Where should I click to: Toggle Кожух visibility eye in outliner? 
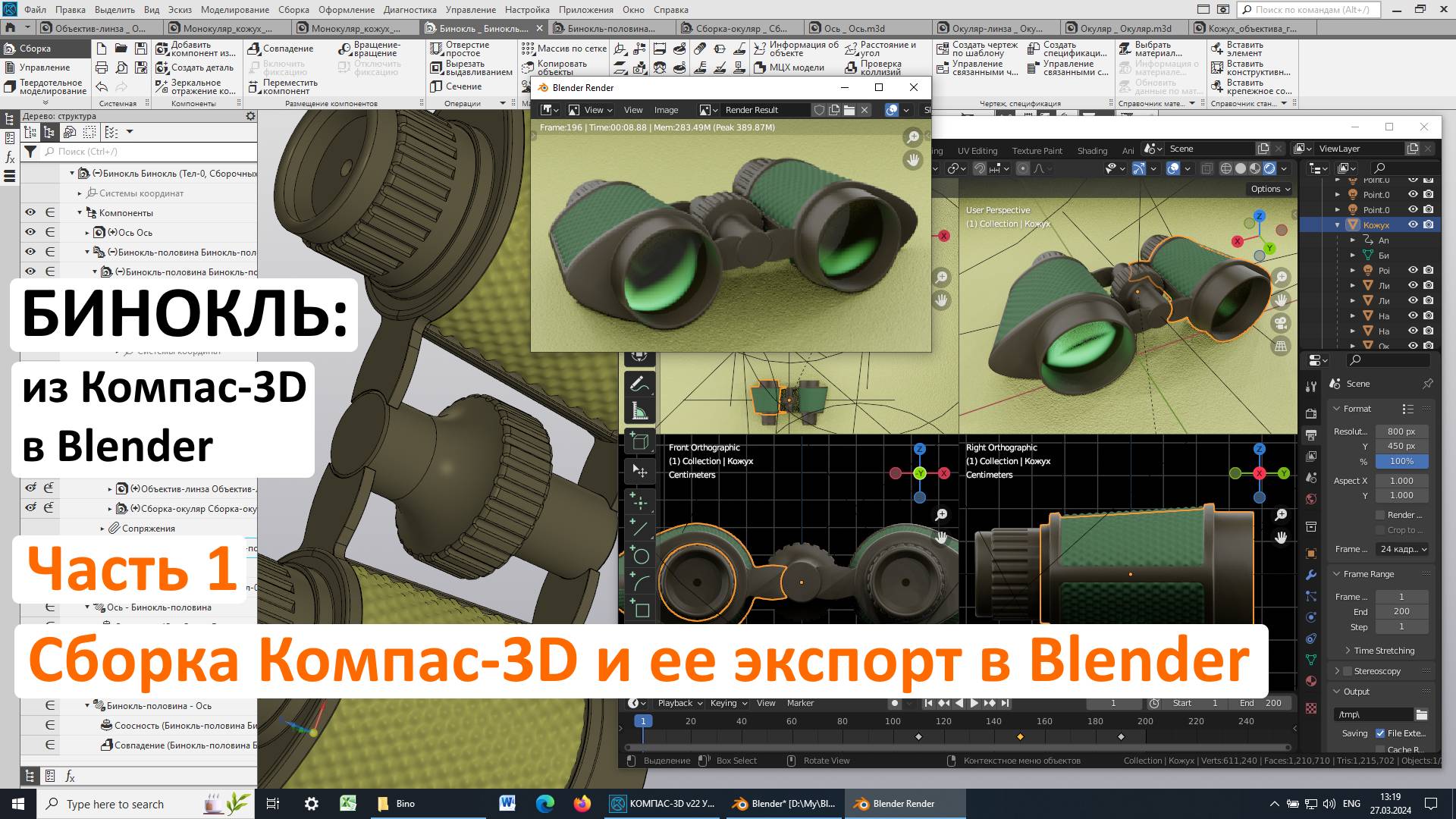pos(1413,224)
